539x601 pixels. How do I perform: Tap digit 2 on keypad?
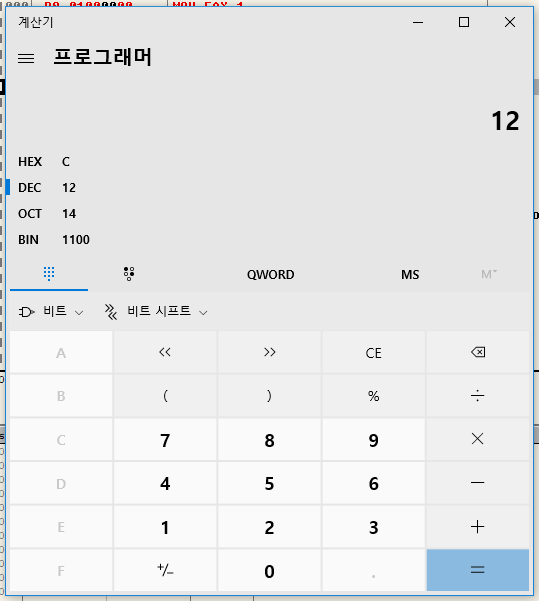click(x=270, y=527)
